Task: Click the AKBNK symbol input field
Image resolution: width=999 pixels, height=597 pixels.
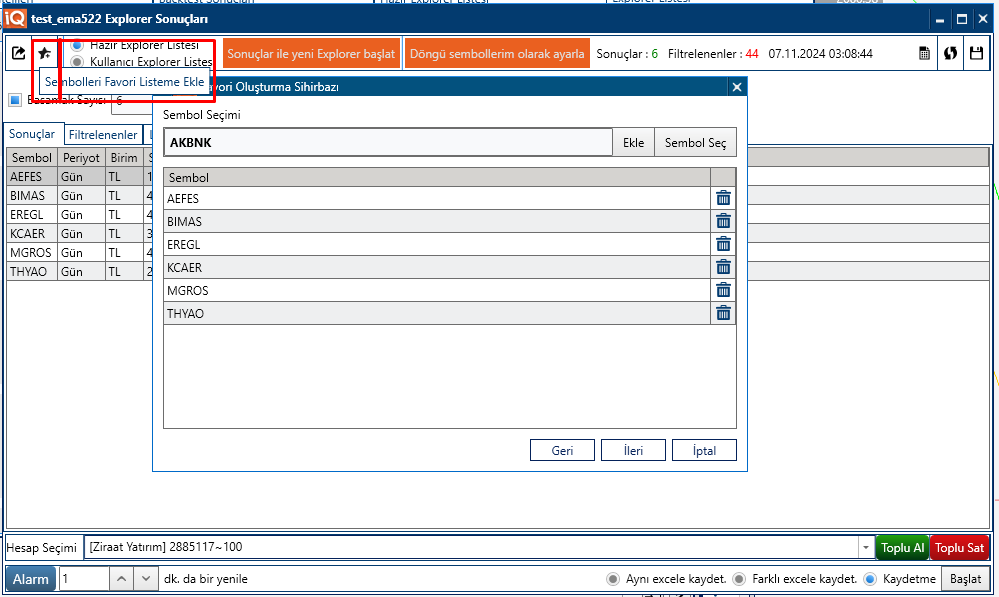Action: tap(388, 143)
